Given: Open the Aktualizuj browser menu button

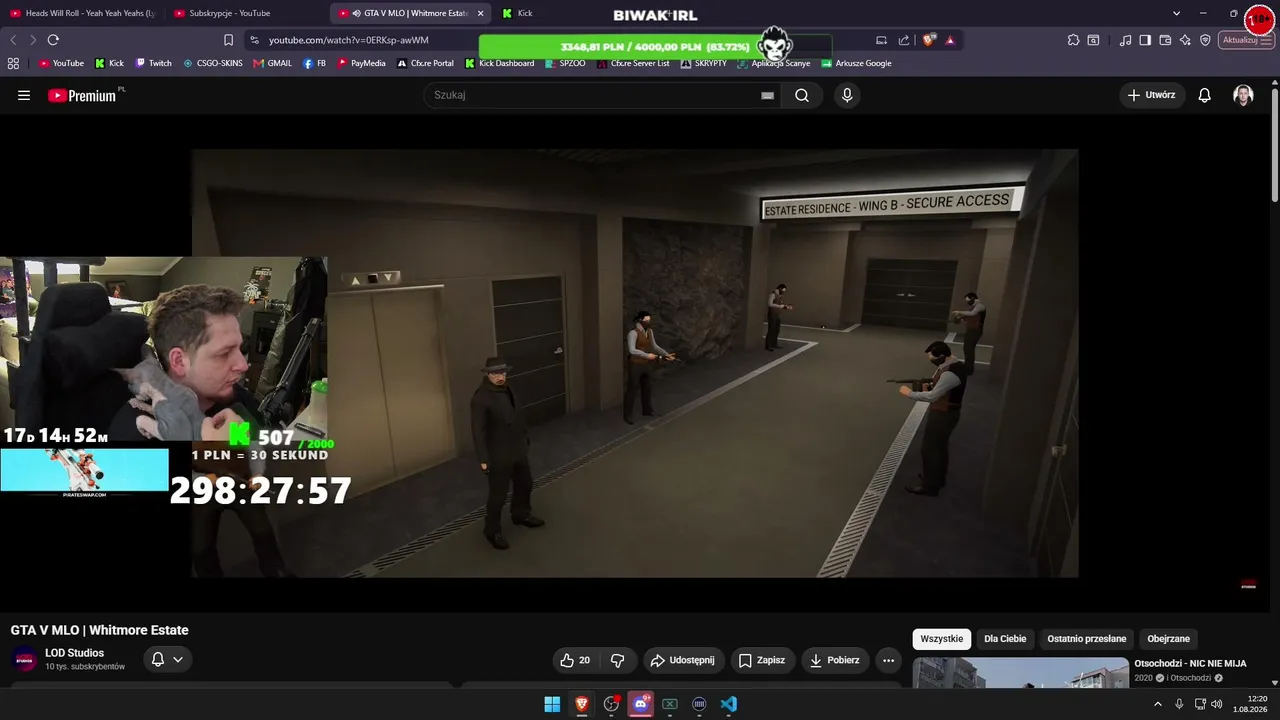Looking at the screenshot, I should [1247, 40].
